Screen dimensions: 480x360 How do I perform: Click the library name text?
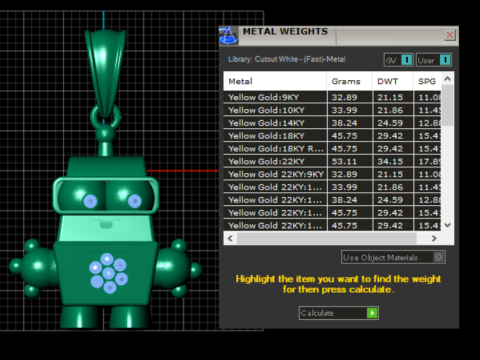pos(287,59)
